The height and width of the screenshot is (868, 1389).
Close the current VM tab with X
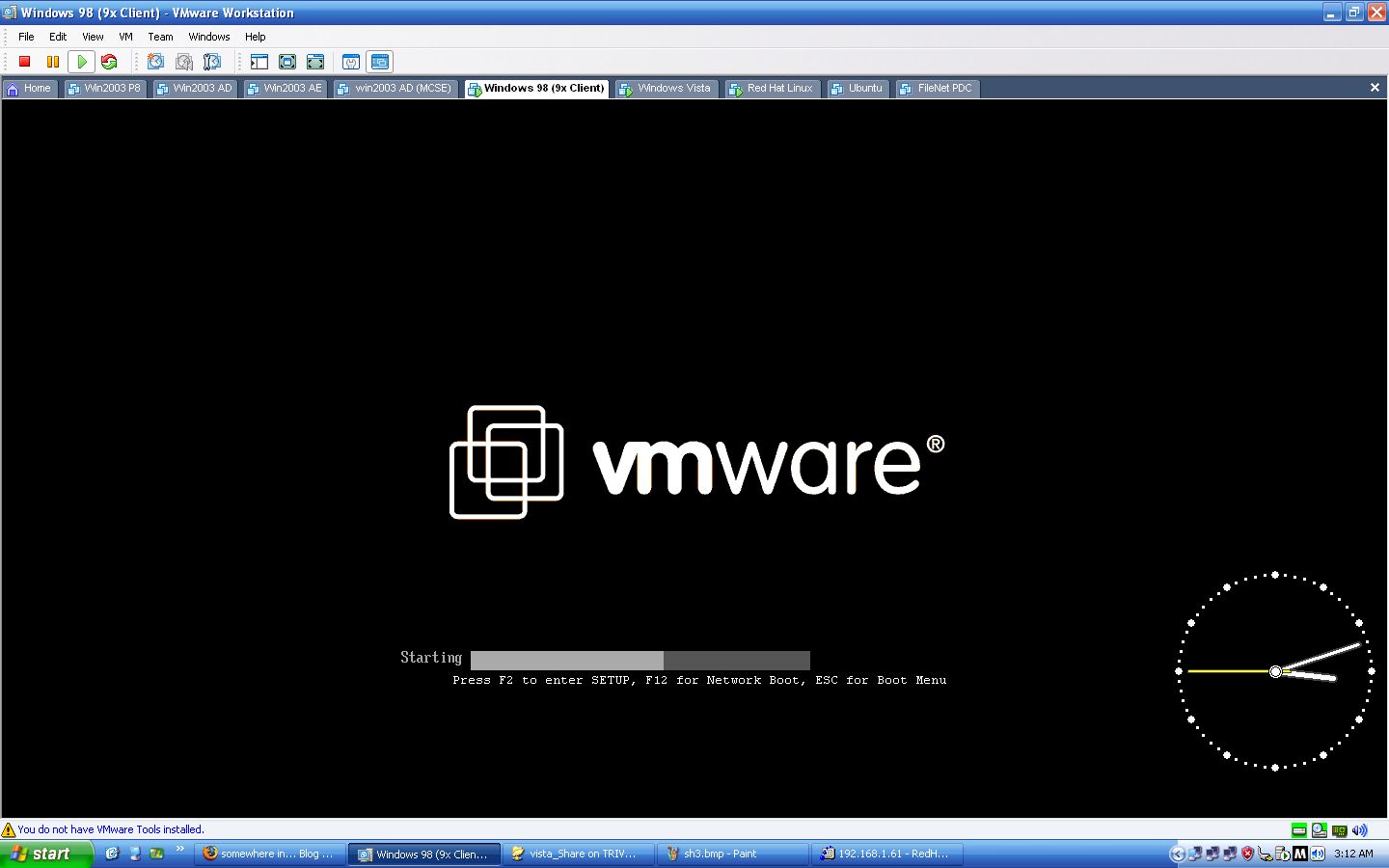click(1375, 88)
